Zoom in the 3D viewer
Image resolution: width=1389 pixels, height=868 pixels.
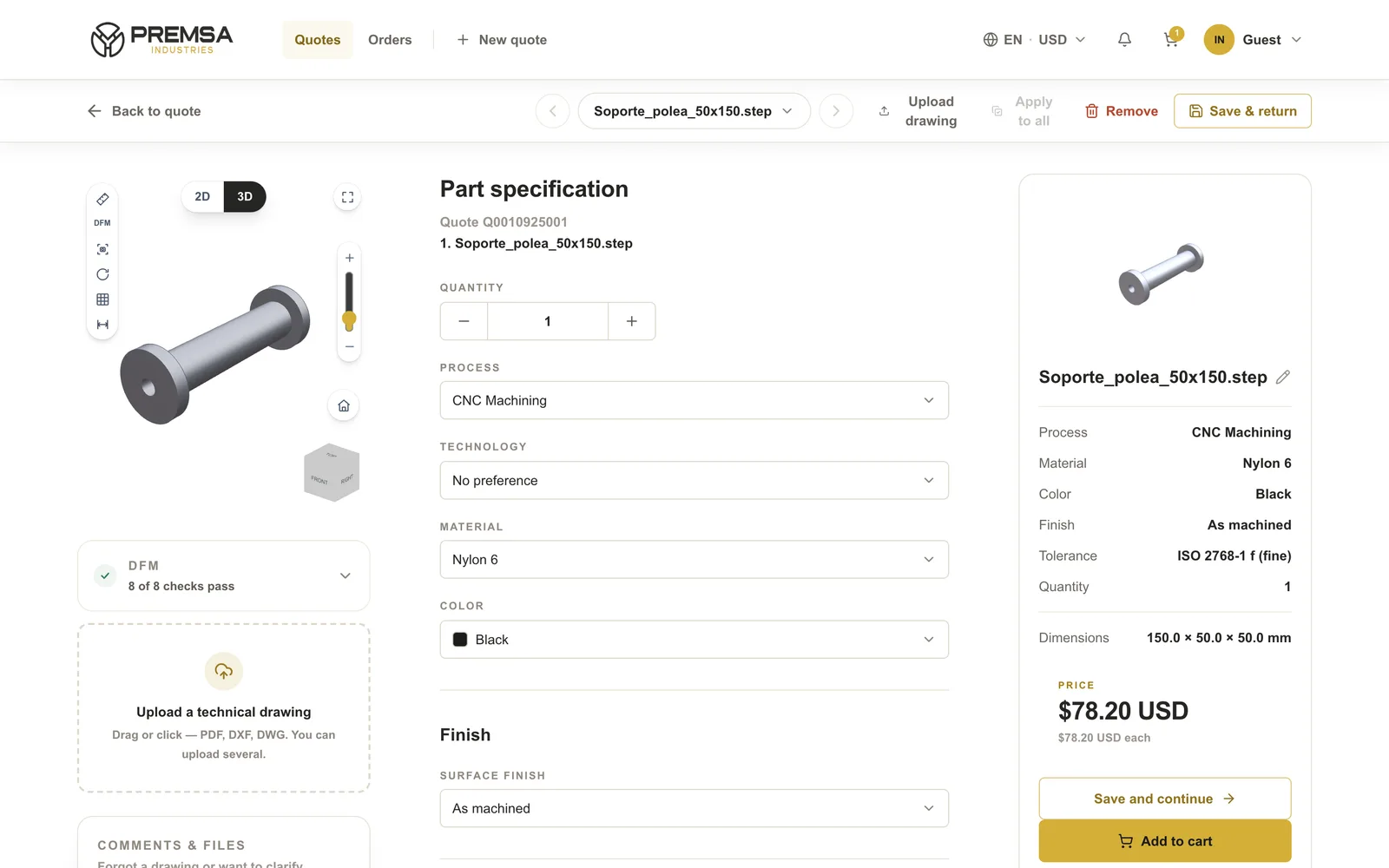tap(349, 258)
